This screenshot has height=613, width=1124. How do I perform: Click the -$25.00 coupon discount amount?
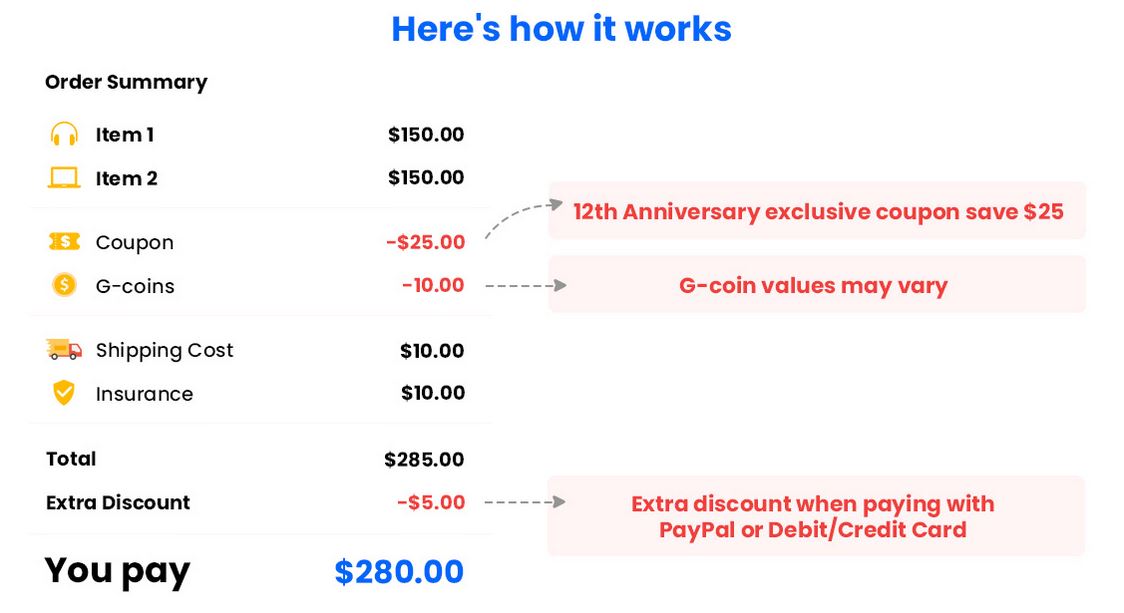[x=426, y=242]
